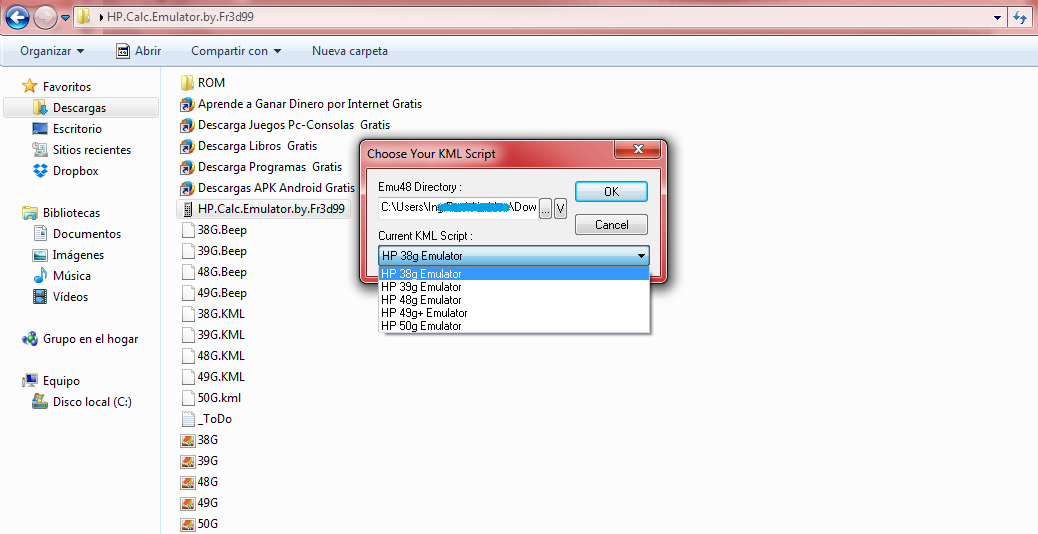Select Bibliotecas in the navigation pane
This screenshot has width=1038, height=534.
(x=71, y=213)
